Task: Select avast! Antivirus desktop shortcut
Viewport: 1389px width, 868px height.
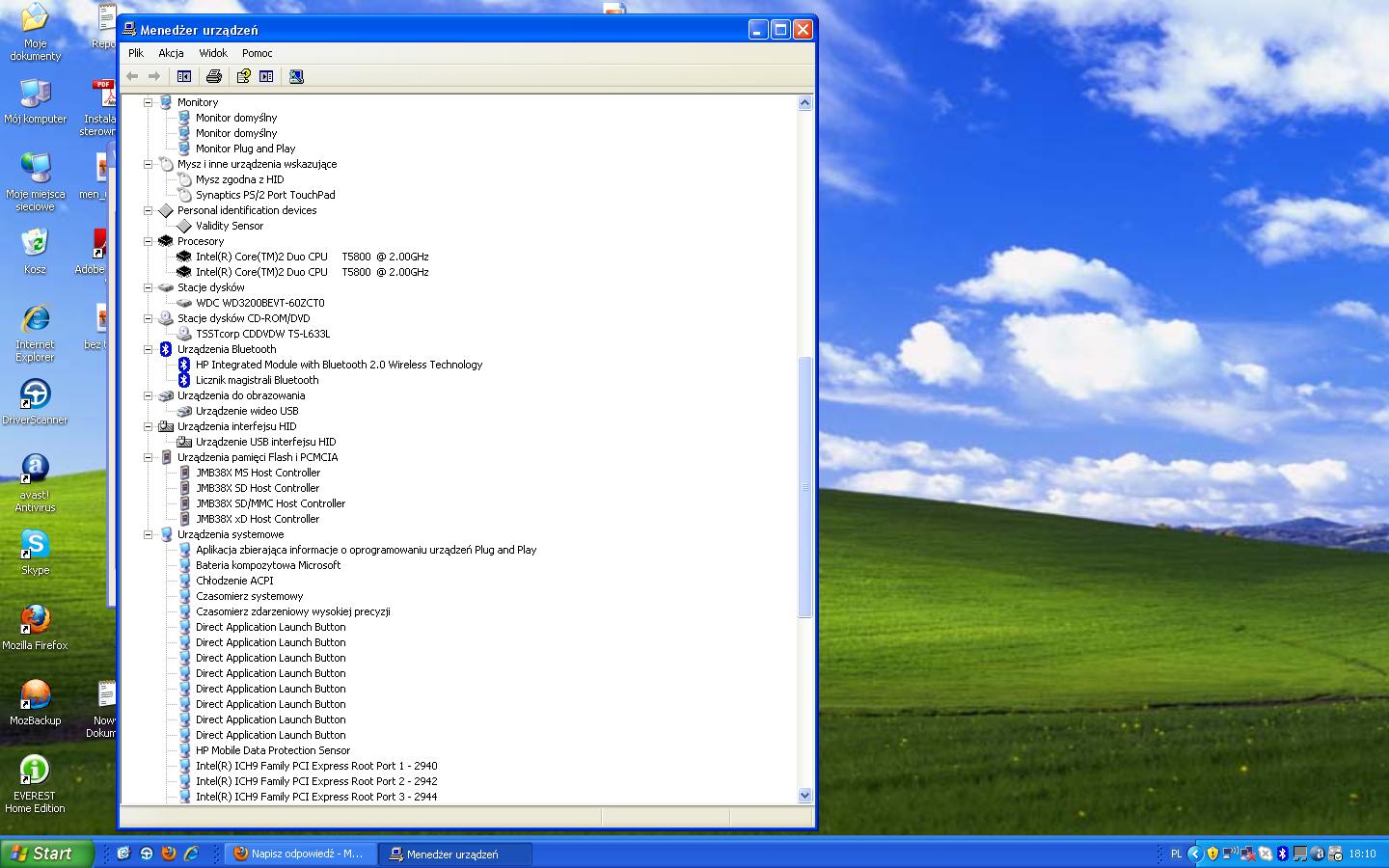Action: click(x=36, y=483)
